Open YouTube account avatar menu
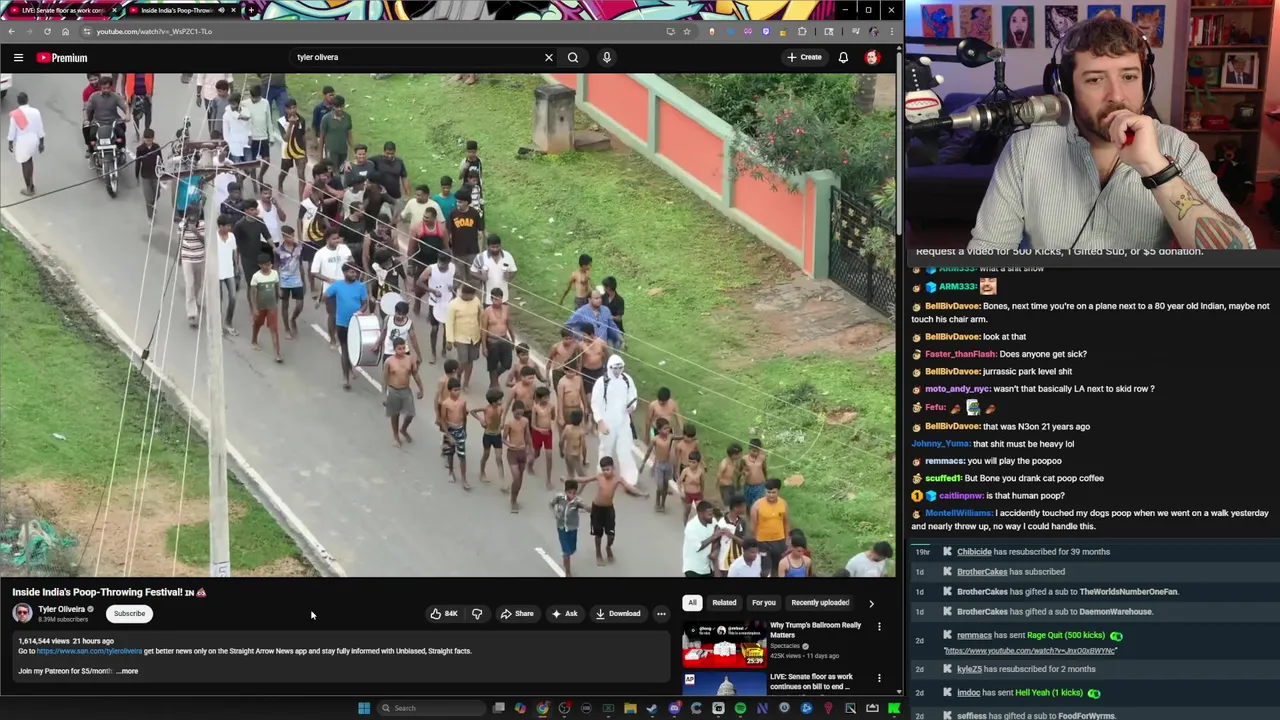This screenshot has width=1280, height=720. click(872, 58)
